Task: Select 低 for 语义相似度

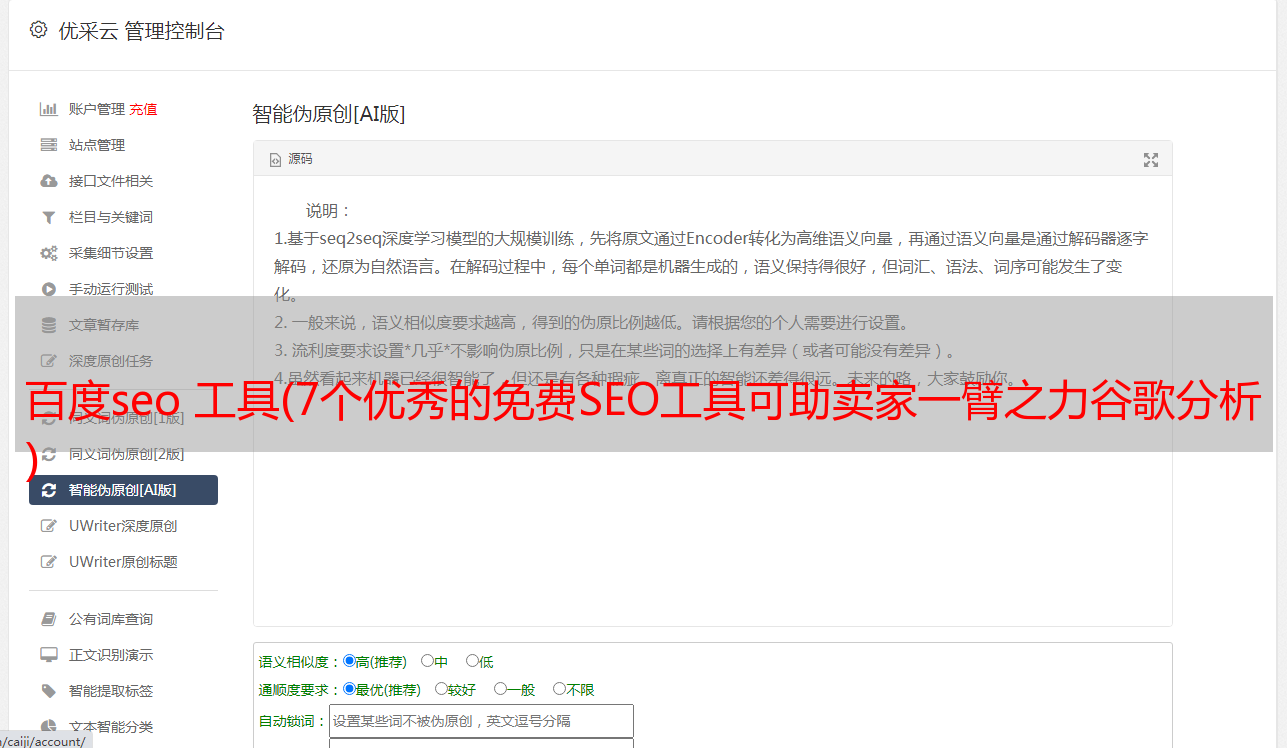Action: [x=472, y=661]
